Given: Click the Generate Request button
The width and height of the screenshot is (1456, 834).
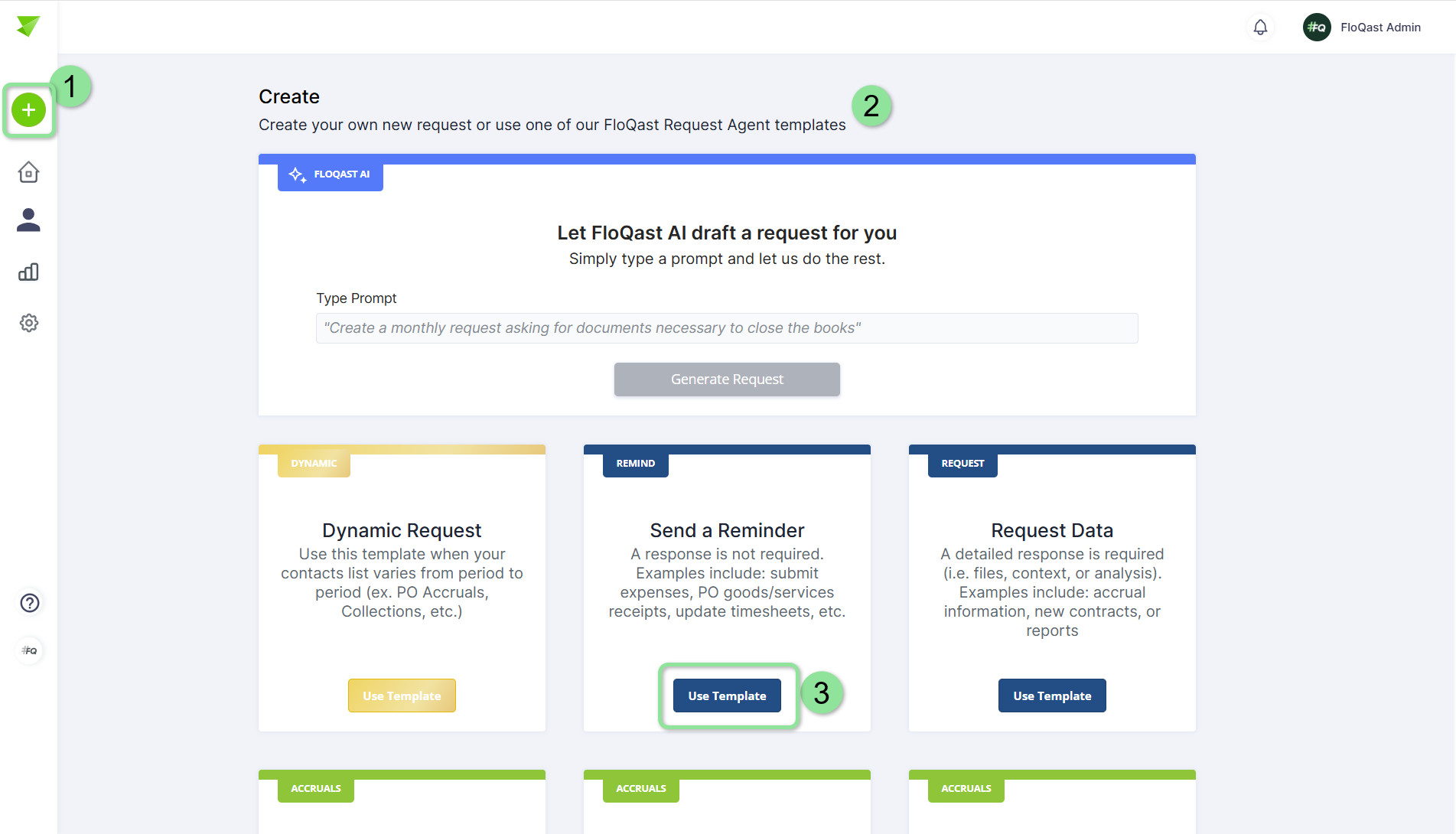Looking at the screenshot, I should click(727, 380).
